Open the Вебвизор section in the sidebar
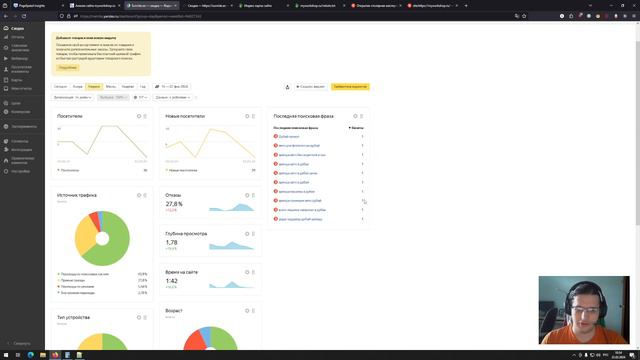This screenshot has width=640, height=360. [x=20, y=58]
